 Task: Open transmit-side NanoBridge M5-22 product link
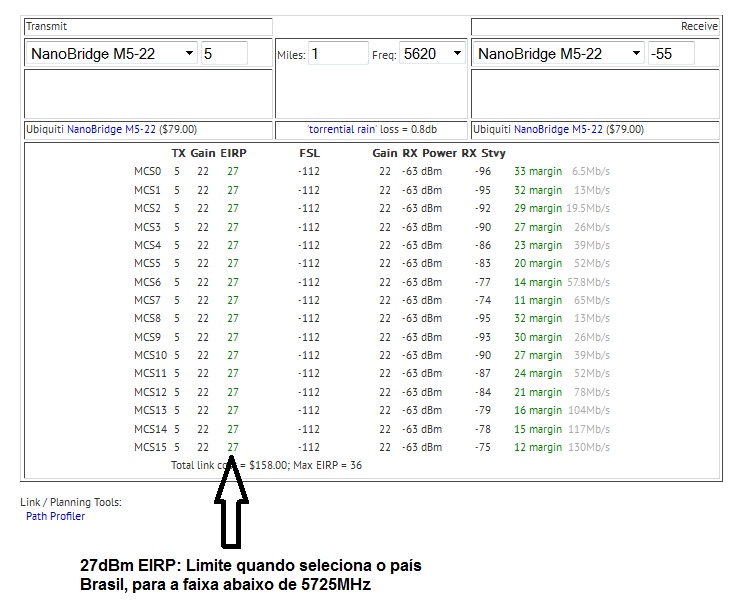tap(111, 129)
